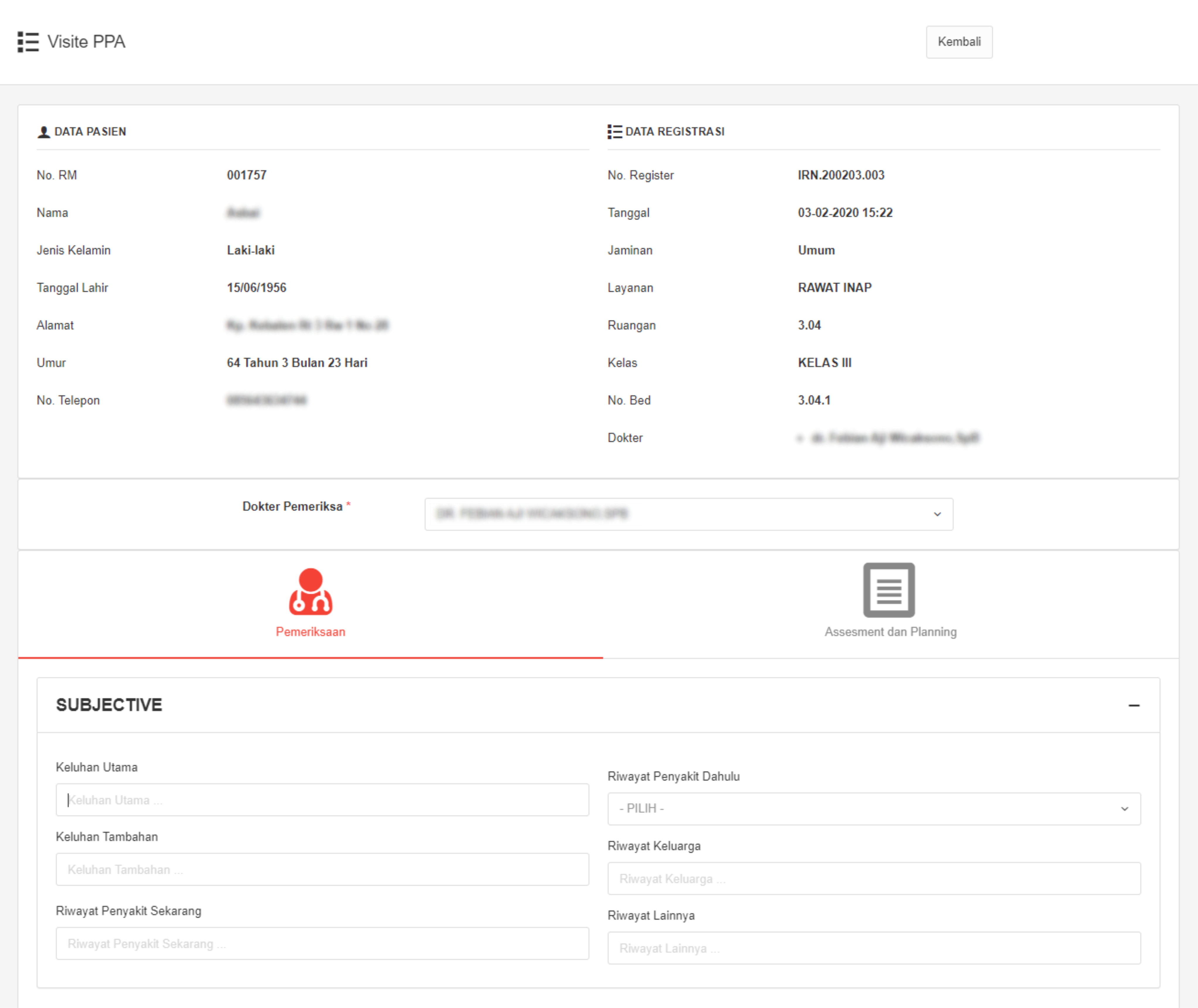Switch to Pemeriksaan tab

point(310,632)
